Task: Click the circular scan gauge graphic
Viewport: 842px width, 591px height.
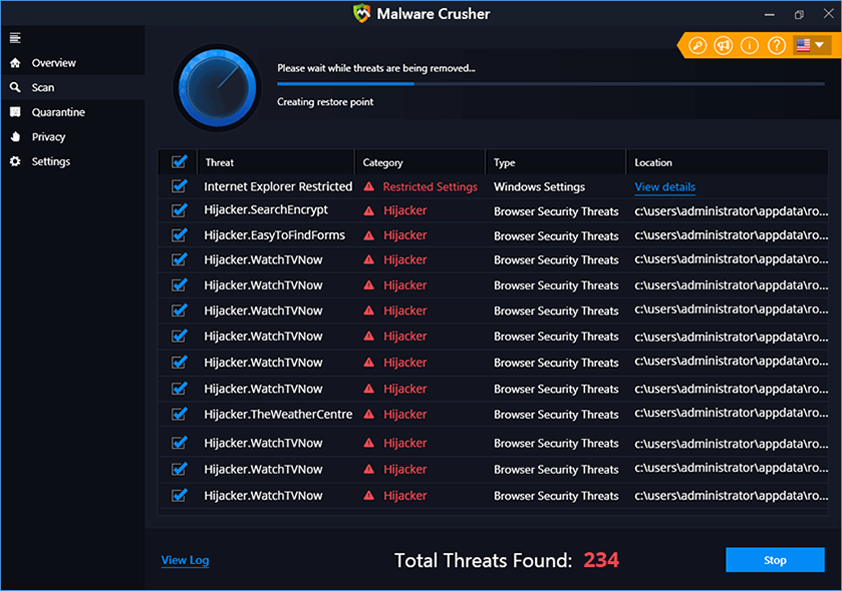Action: (x=217, y=87)
